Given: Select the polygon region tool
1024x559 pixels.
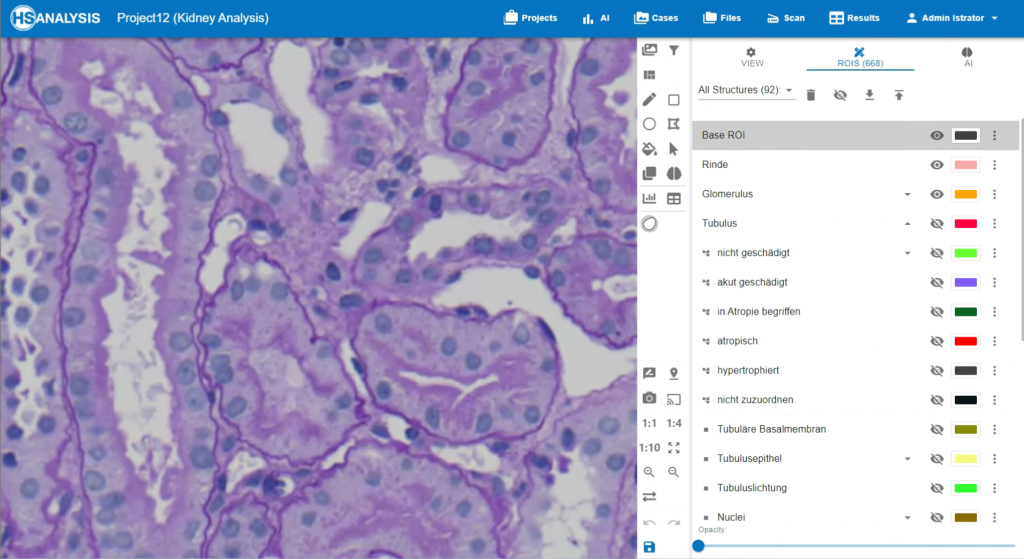Looking at the screenshot, I should (674, 124).
